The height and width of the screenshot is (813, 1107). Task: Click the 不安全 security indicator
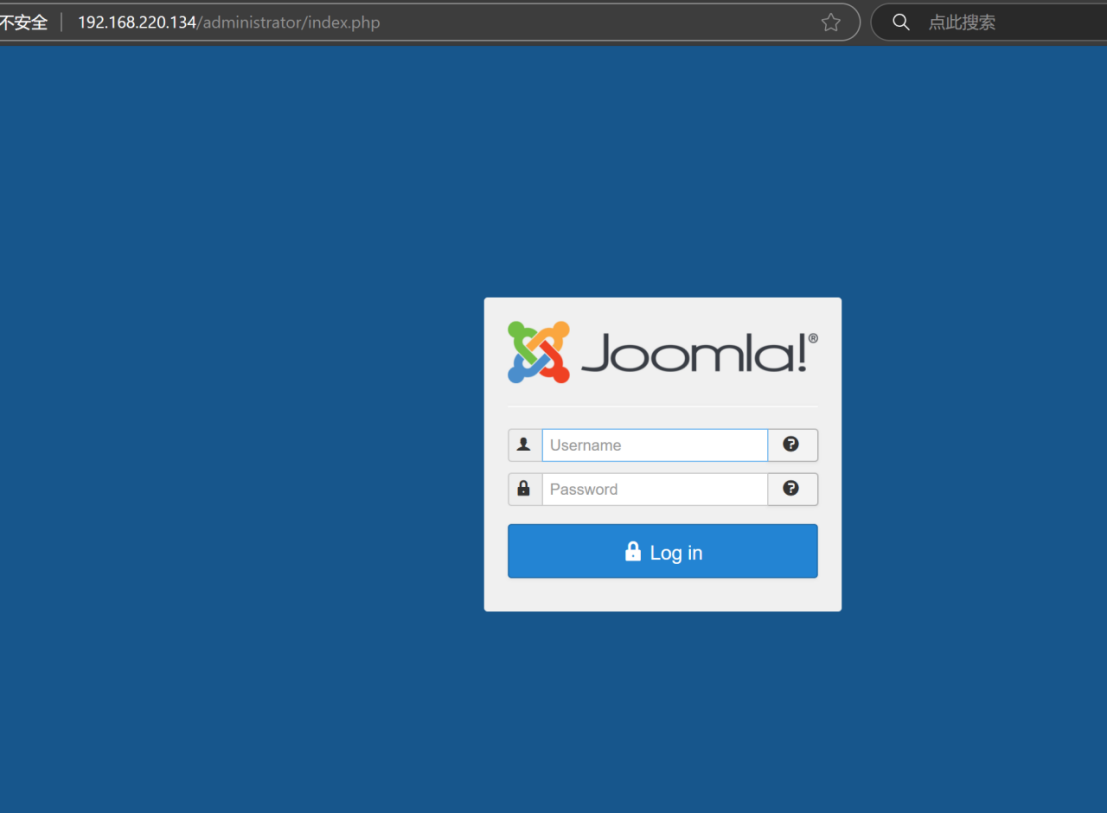[x=23, y=23]
